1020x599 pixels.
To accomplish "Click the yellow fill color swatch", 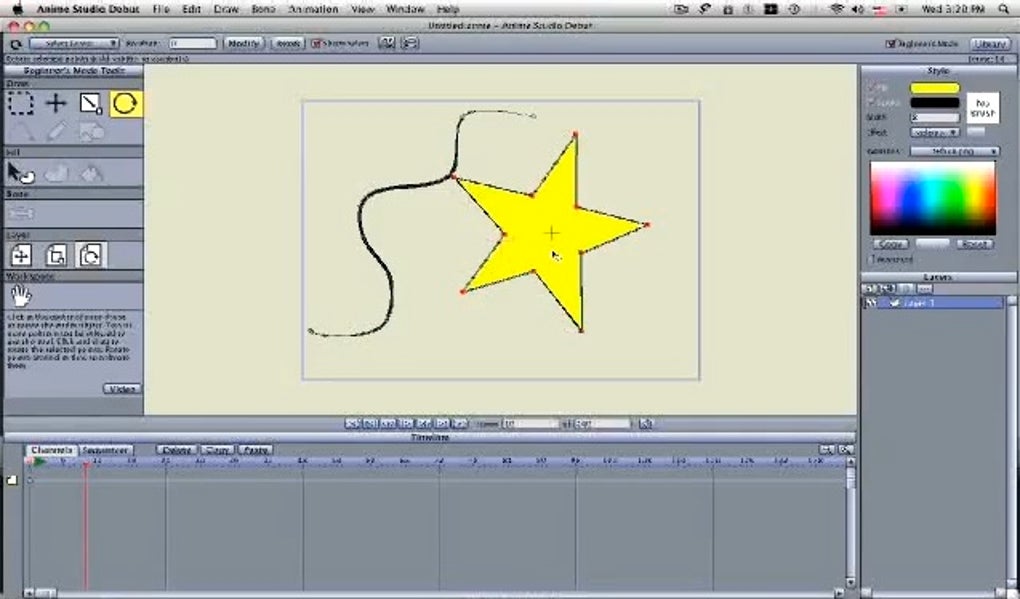I will pos(935,88).
